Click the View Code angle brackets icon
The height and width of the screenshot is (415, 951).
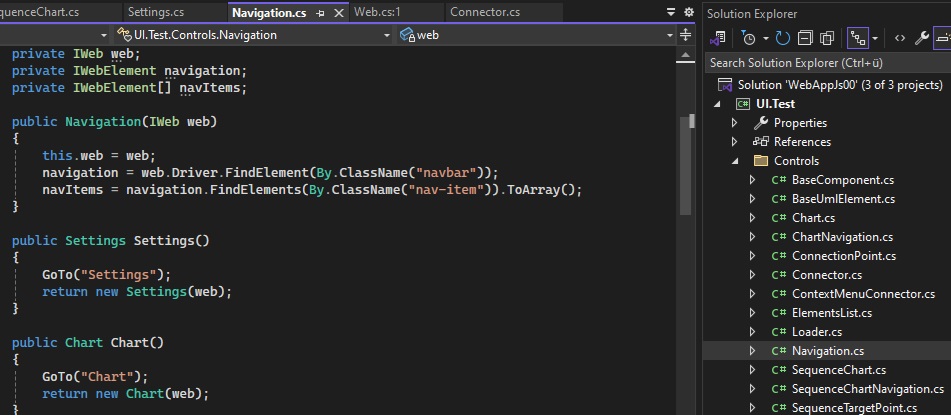click(x=900, y=39)
